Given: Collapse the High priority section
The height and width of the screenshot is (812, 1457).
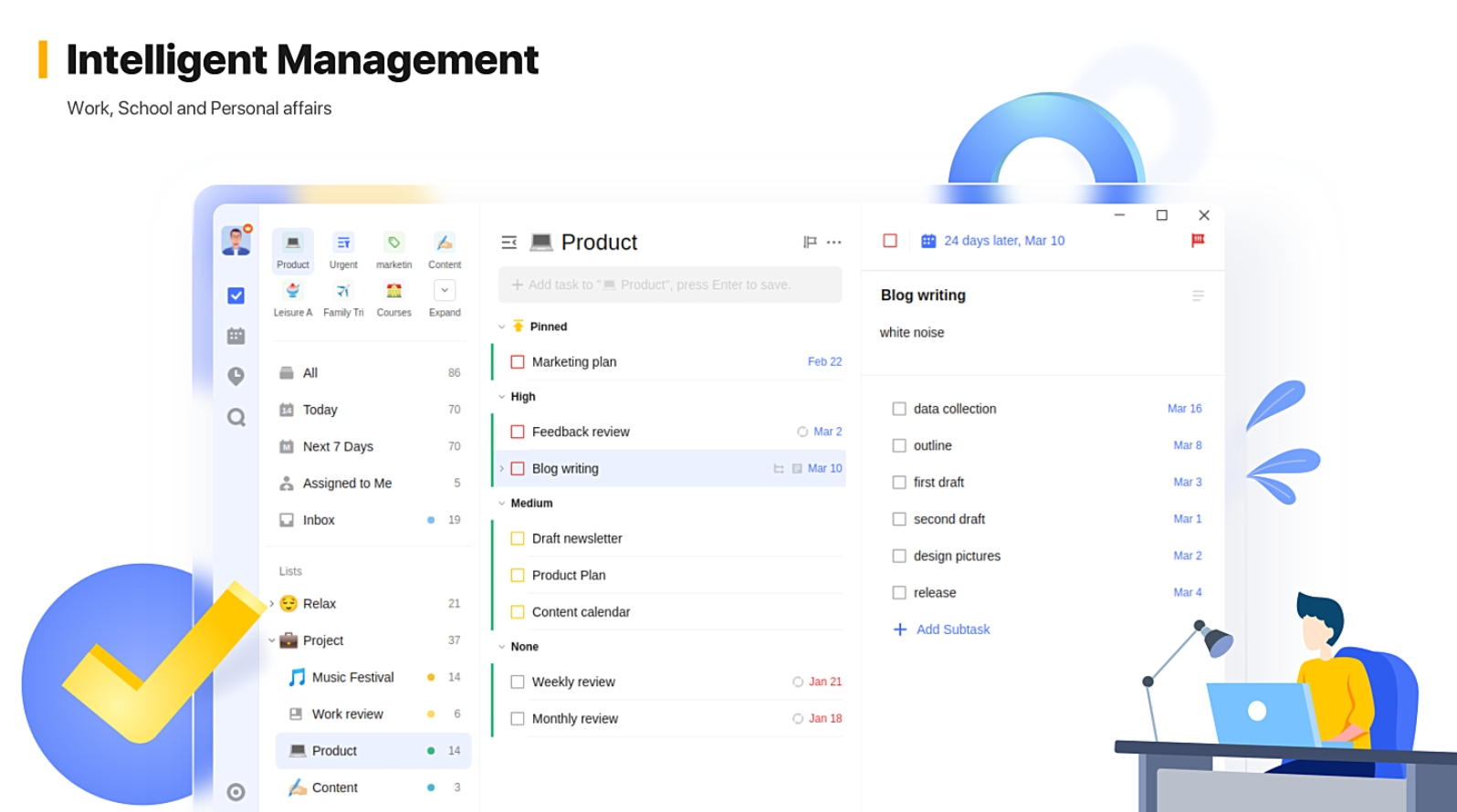Looking at the screenshot, I should 502,397.
